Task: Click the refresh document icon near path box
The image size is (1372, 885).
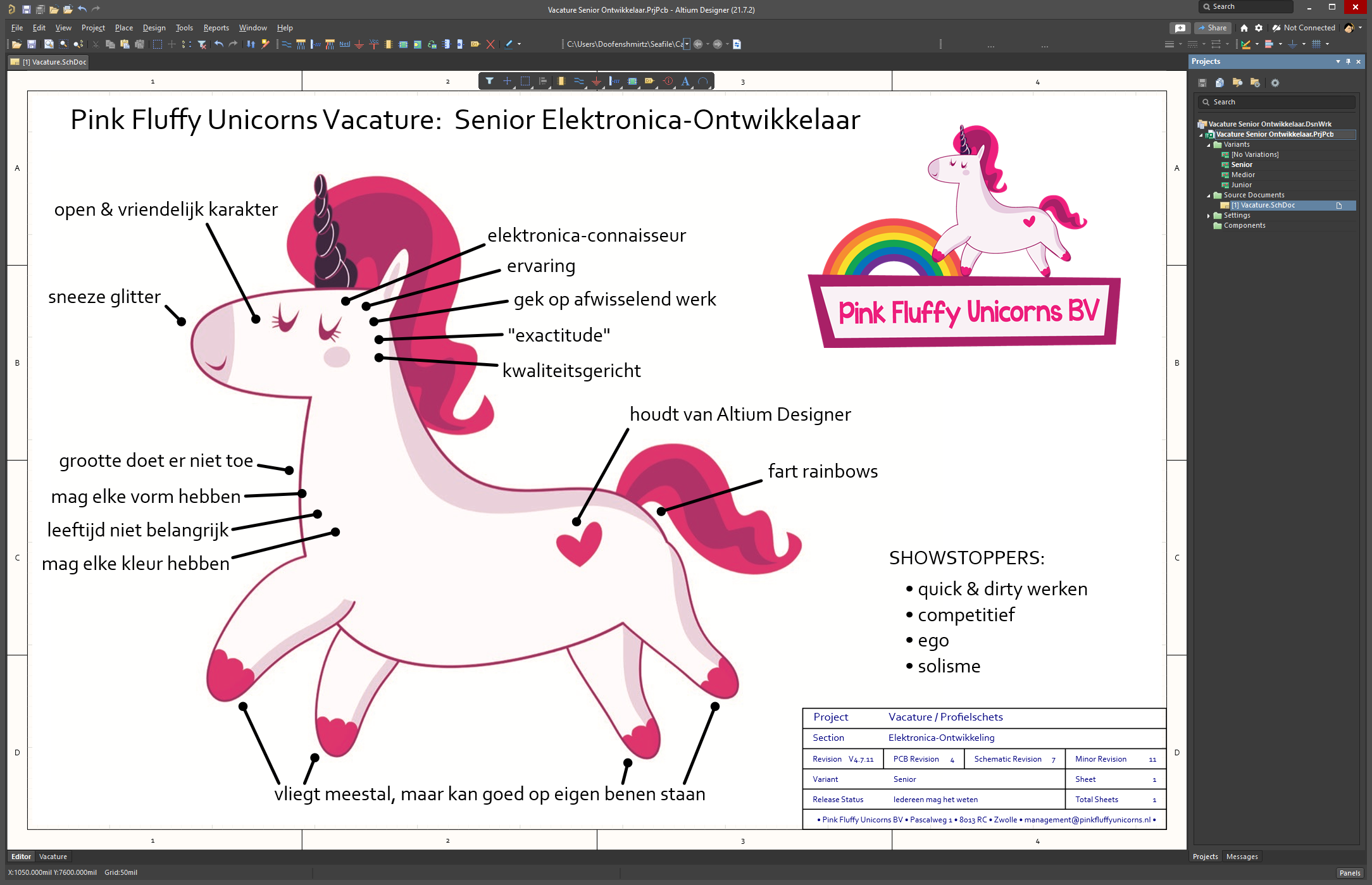Action: point(737,44)
